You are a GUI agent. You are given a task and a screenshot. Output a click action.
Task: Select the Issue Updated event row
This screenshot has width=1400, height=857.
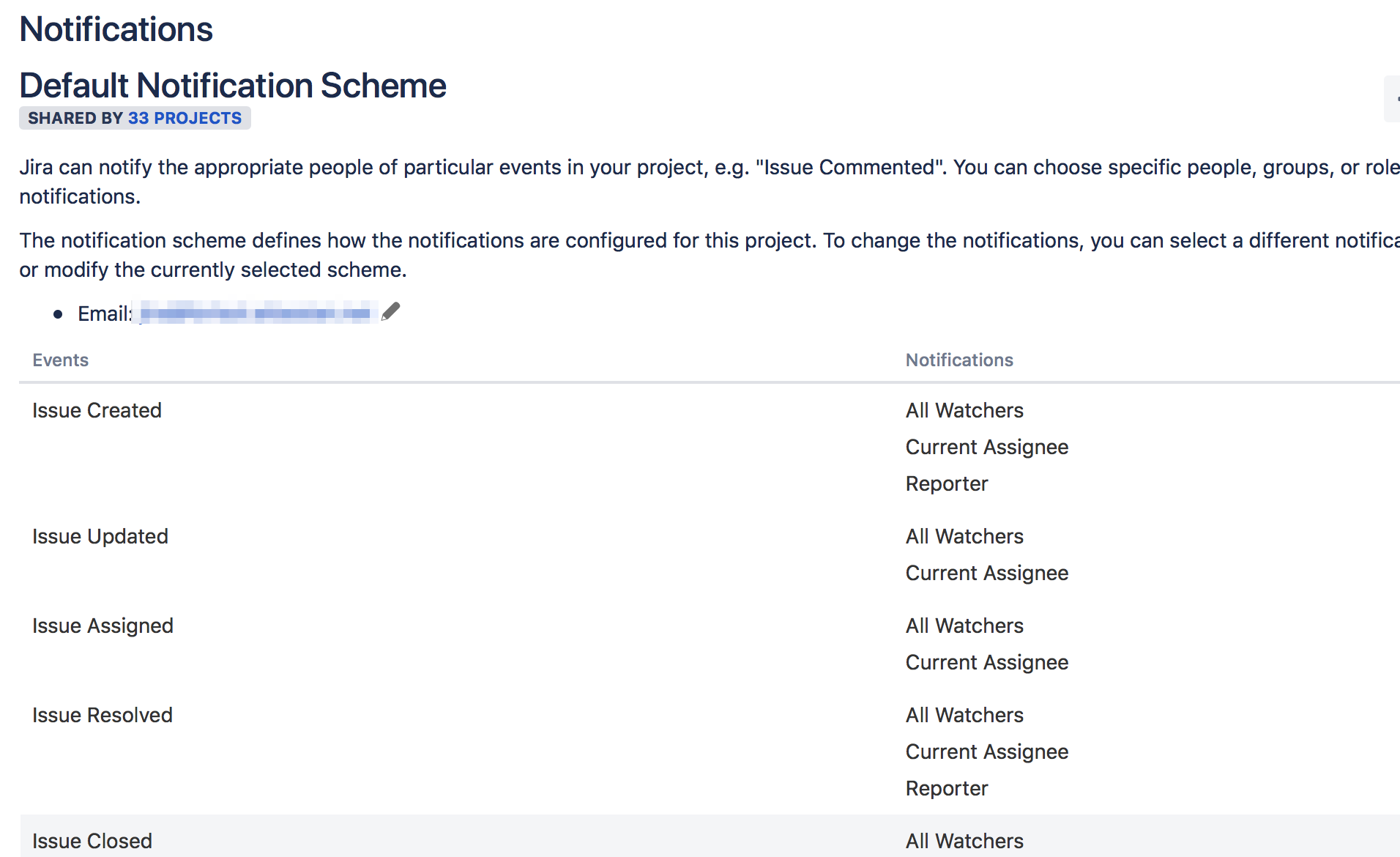click(710, 554)
